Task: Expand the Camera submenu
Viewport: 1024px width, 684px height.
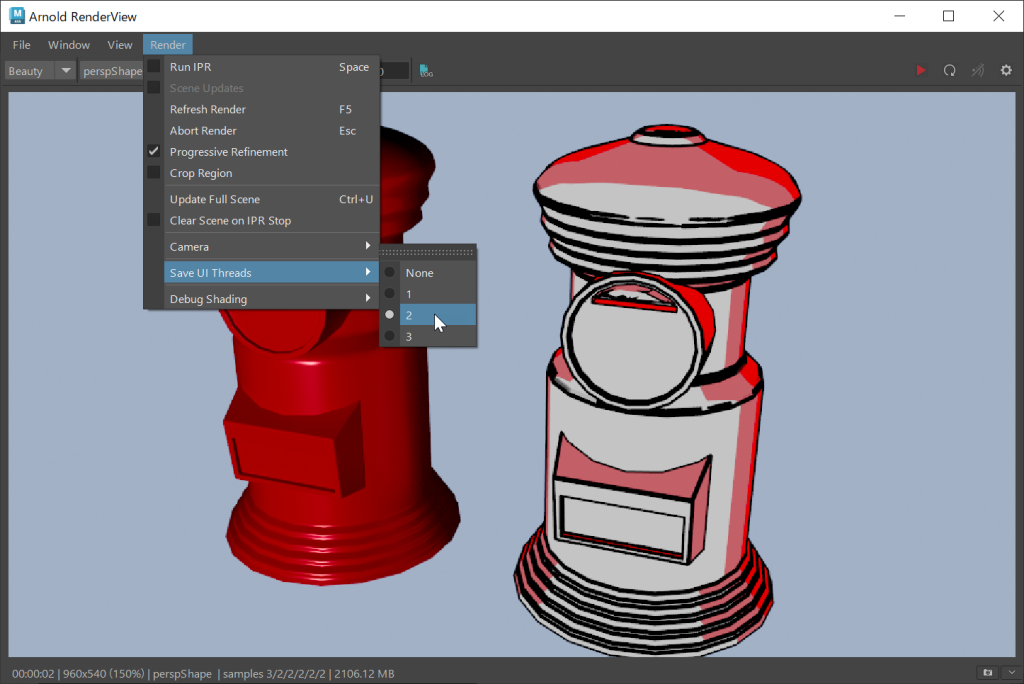Action: click(x=270, y=246)
